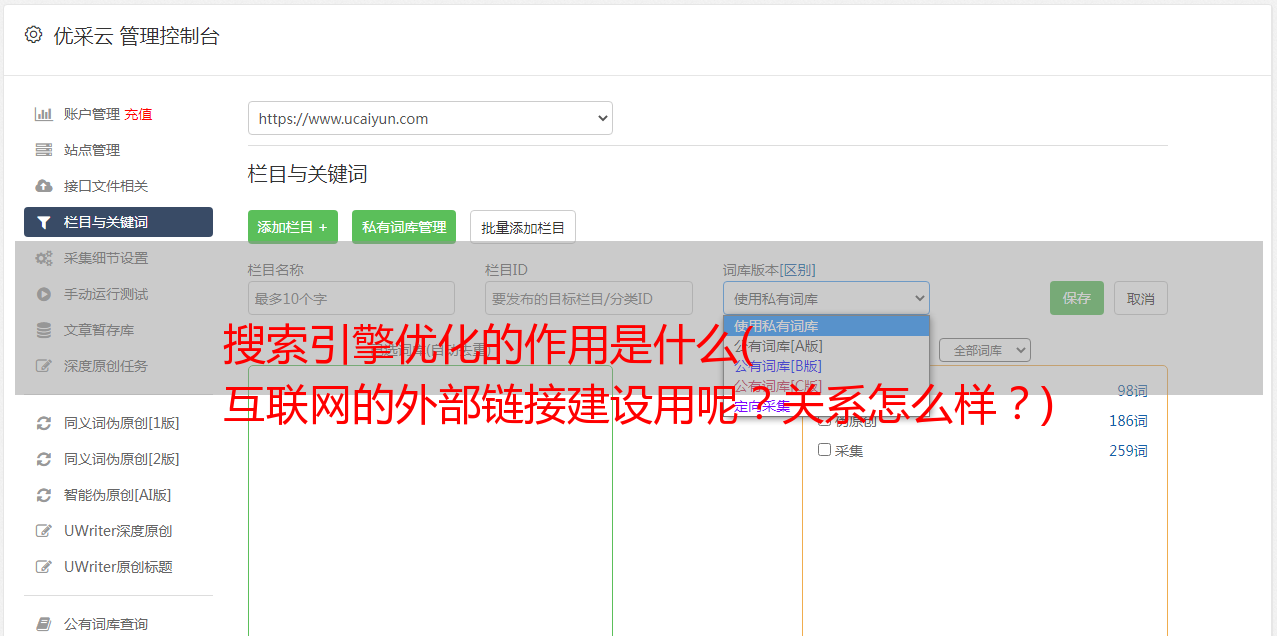Select 公有词库[B版] option
The width and height of the screenshot is (1277, 636).
[x=826, y=366]
